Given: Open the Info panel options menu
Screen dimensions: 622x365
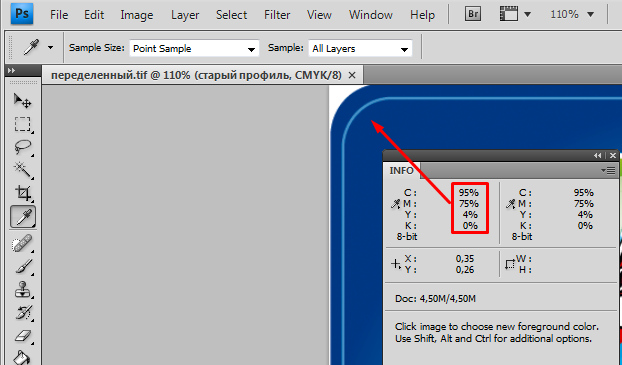Looking at the screenshot, I should pos(608,171).
